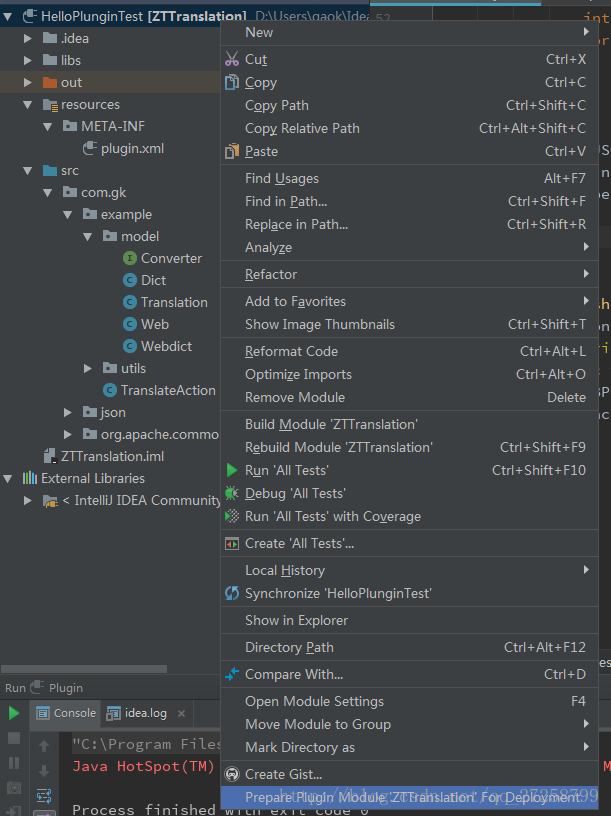Screen dimensions: 611x816
Task: Open the Refactor submenu
Action: pyautogui.click(x=410, y=274)
